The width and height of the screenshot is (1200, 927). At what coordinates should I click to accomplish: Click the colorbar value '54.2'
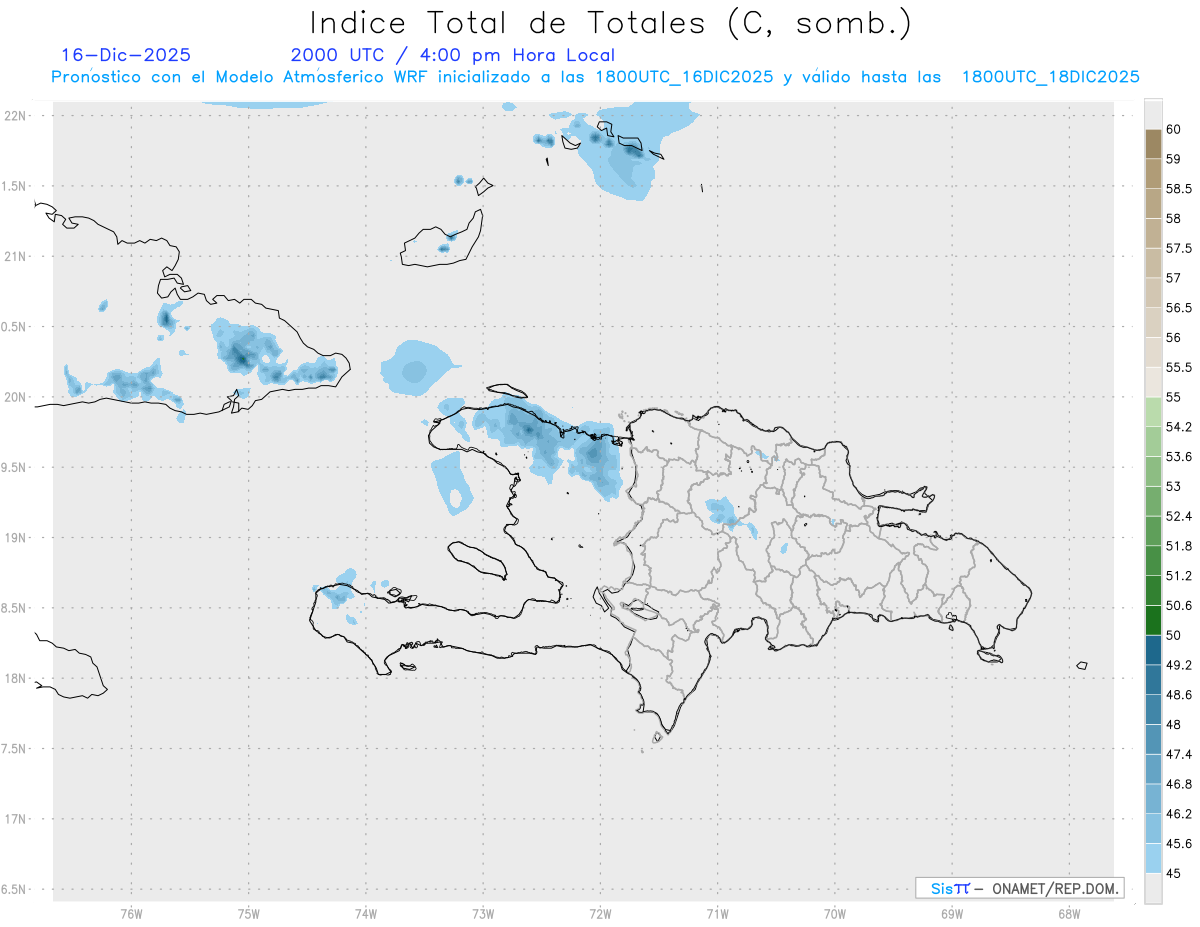(1179, 427)
